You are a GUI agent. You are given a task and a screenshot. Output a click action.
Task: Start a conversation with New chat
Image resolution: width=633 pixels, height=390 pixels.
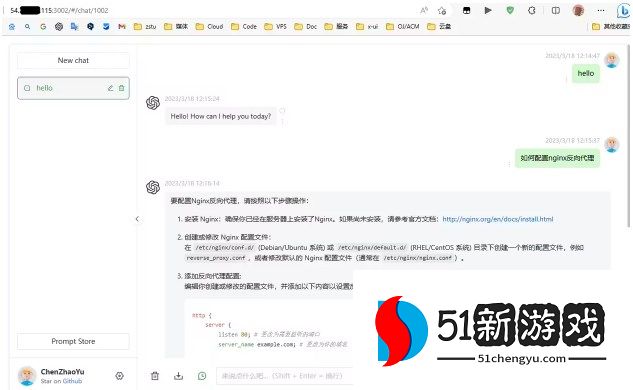(73, 61)
